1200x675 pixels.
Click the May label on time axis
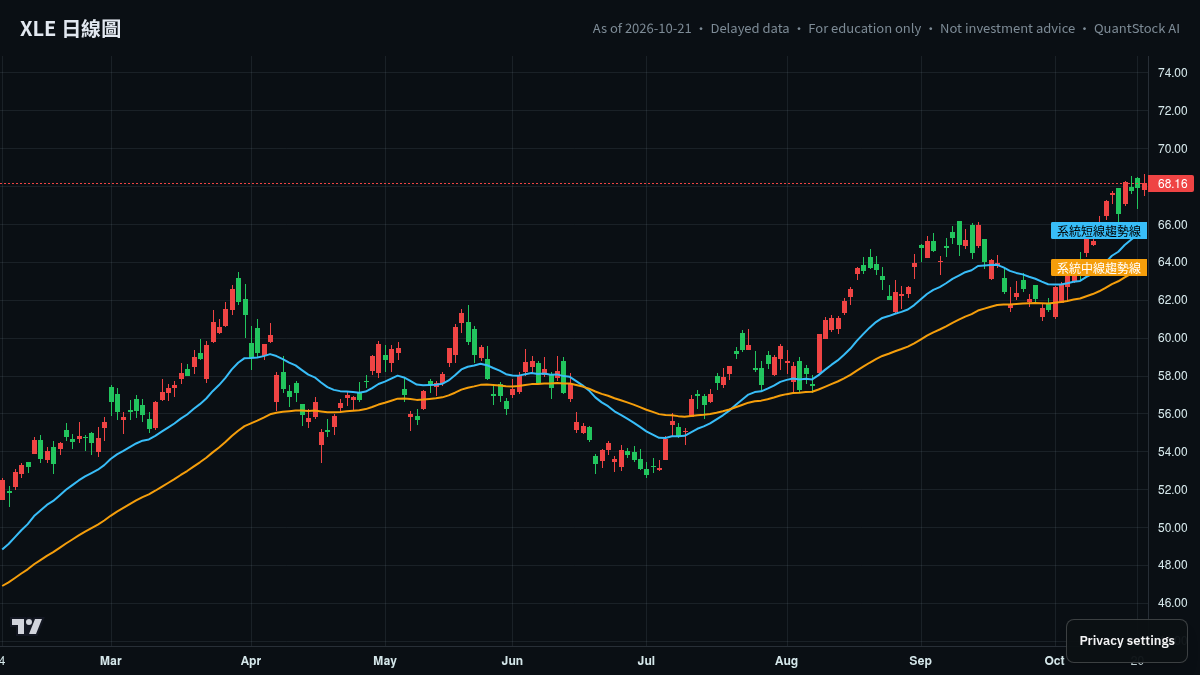tap(385, 661)
